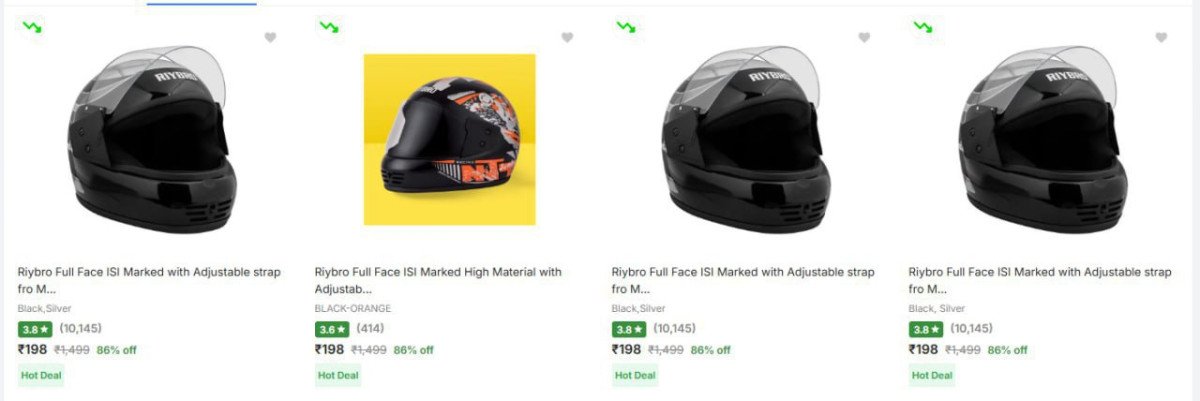
Task: Click price-drop arrow icon on fourth helmet
Action: pos(922,27)
